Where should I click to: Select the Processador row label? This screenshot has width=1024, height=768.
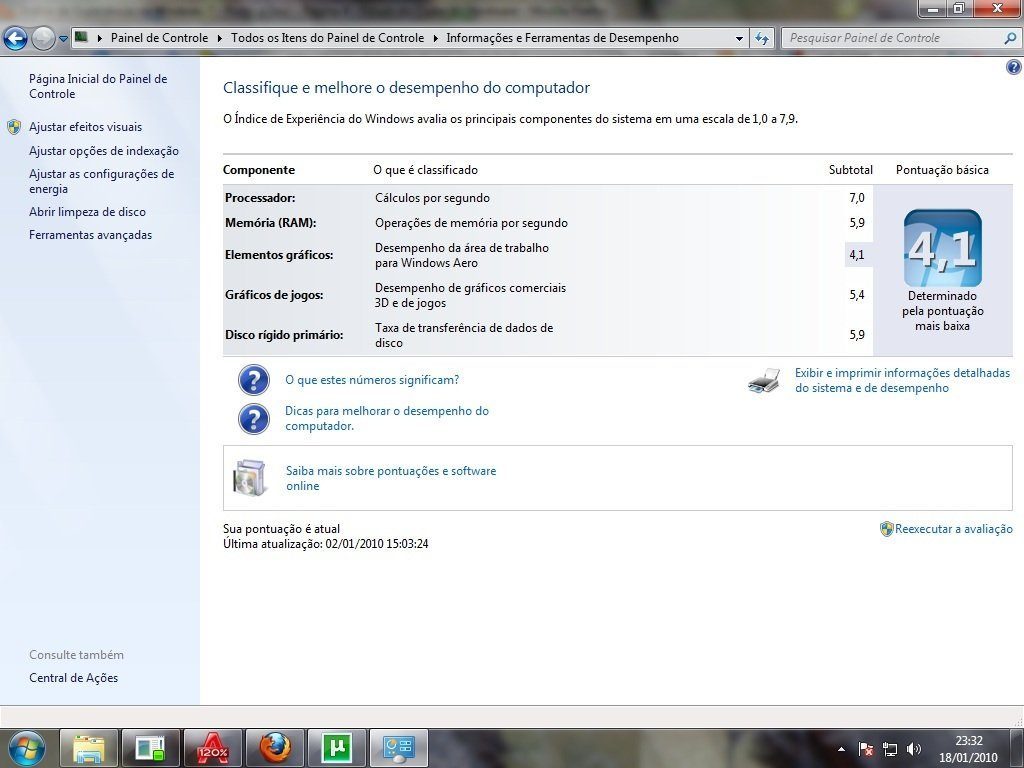click(260, 198)
